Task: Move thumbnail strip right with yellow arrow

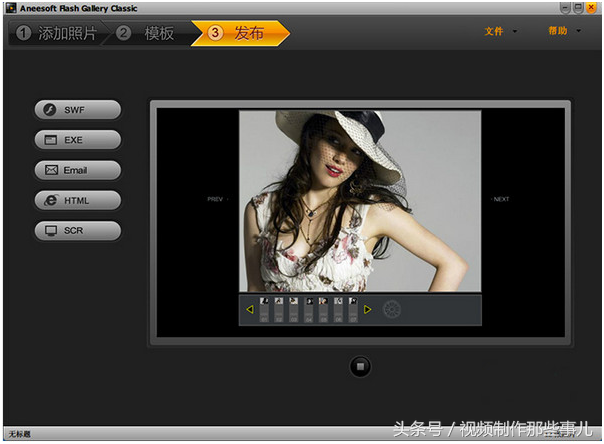Action: point(367,309)
